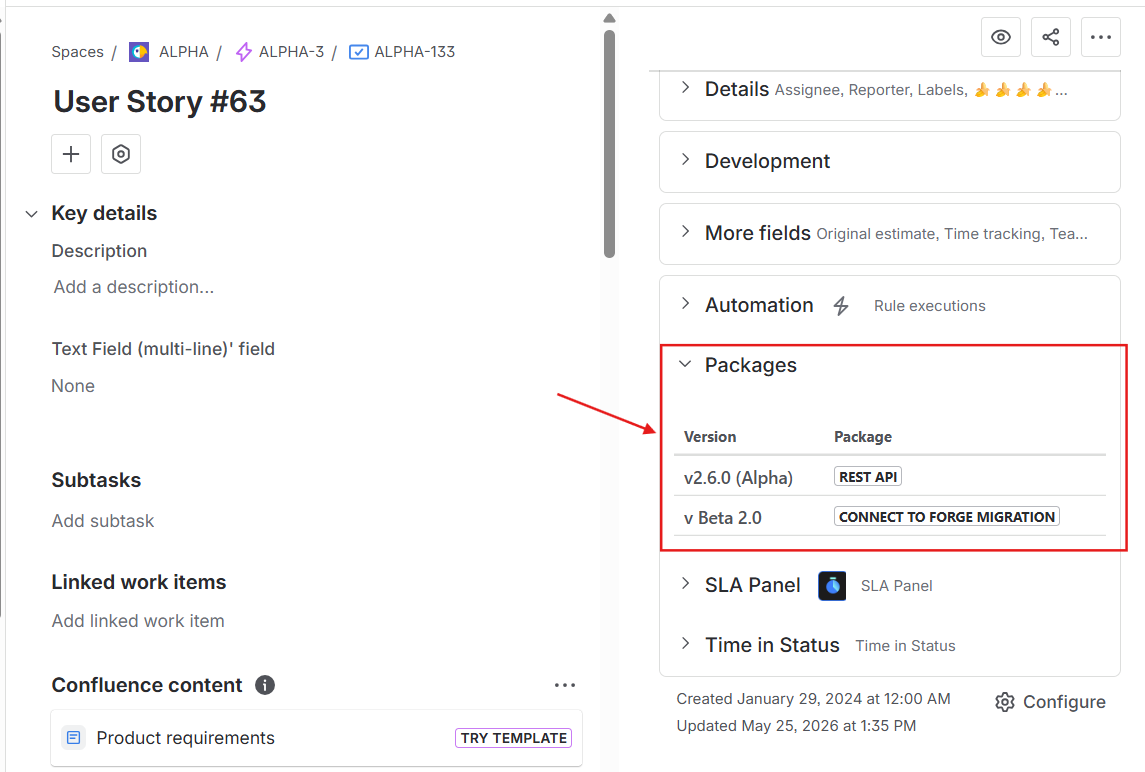Click the Subtasks heading

(x=96, y=480)
